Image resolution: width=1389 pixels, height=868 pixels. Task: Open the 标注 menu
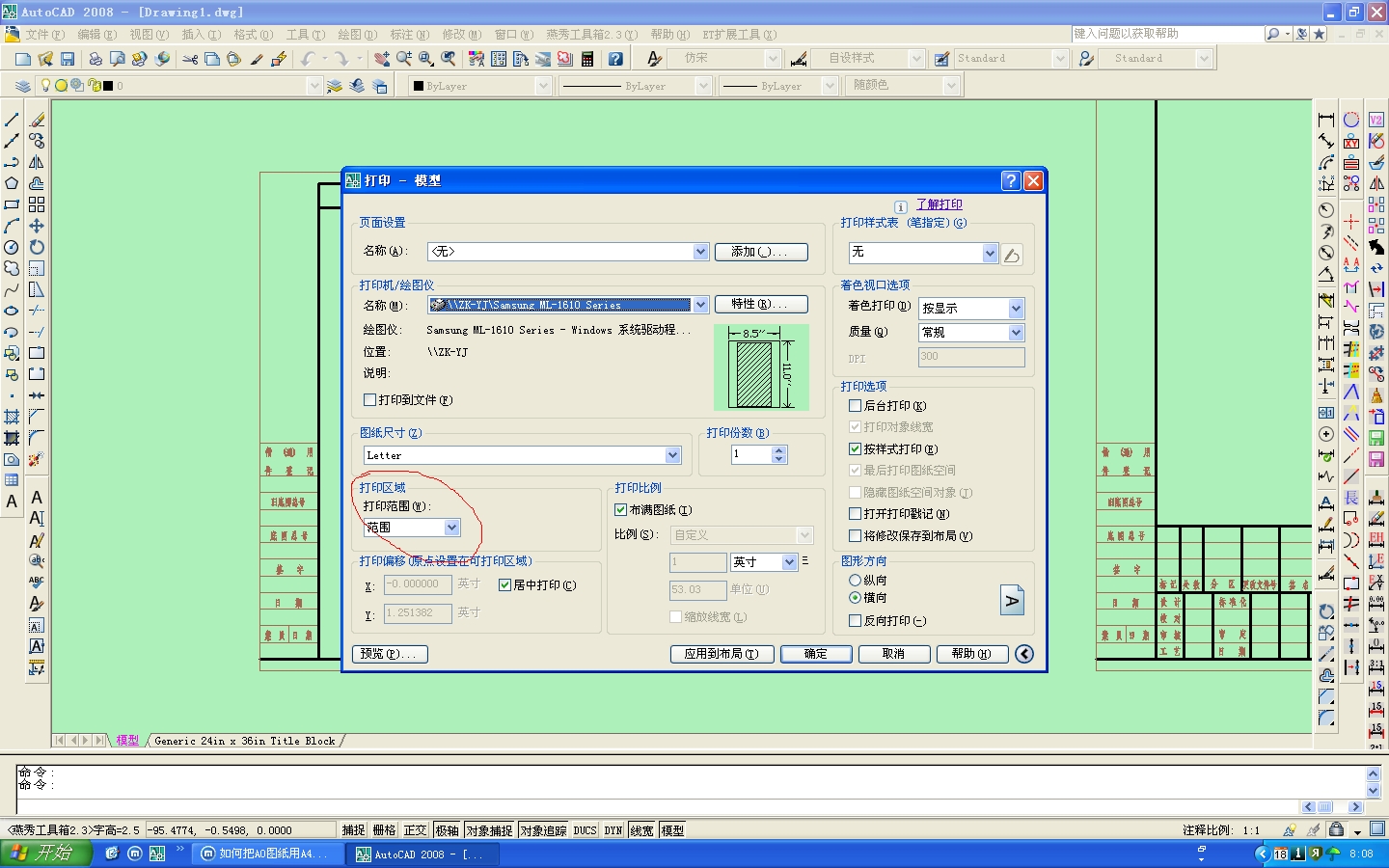(x=409, y=35)
